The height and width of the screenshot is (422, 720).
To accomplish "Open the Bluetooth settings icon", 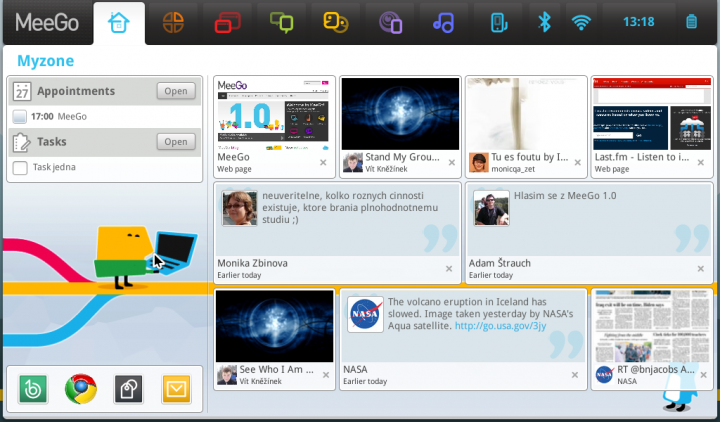I will tap(545, 22).
